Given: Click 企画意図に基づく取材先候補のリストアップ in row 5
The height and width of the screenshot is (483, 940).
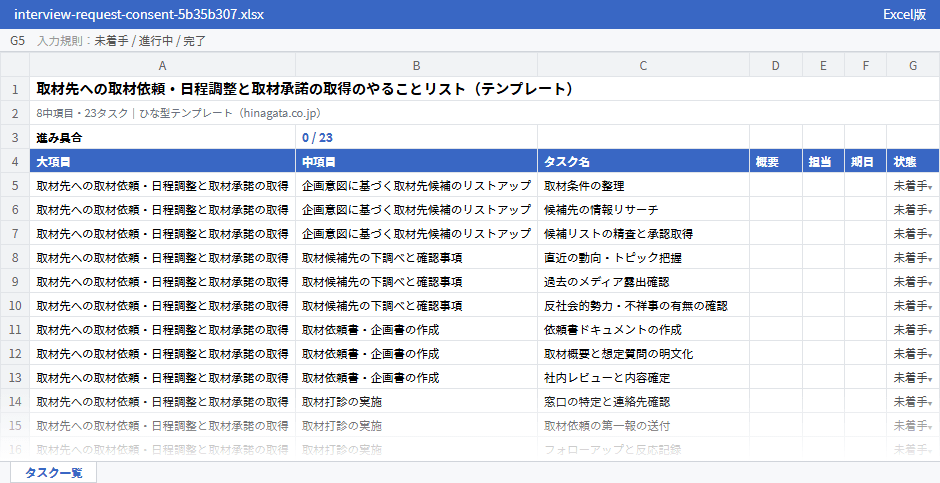Looking at the screenshot, I should [417, 185].
